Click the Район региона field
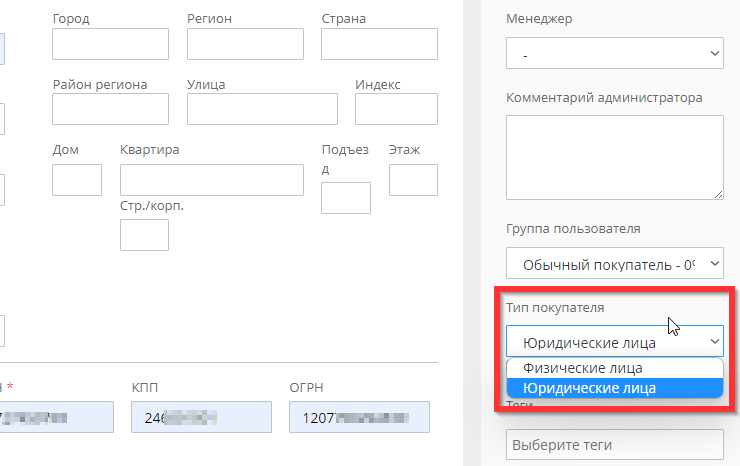Viewport: 740px width, 466px height. tap(110, 109)
